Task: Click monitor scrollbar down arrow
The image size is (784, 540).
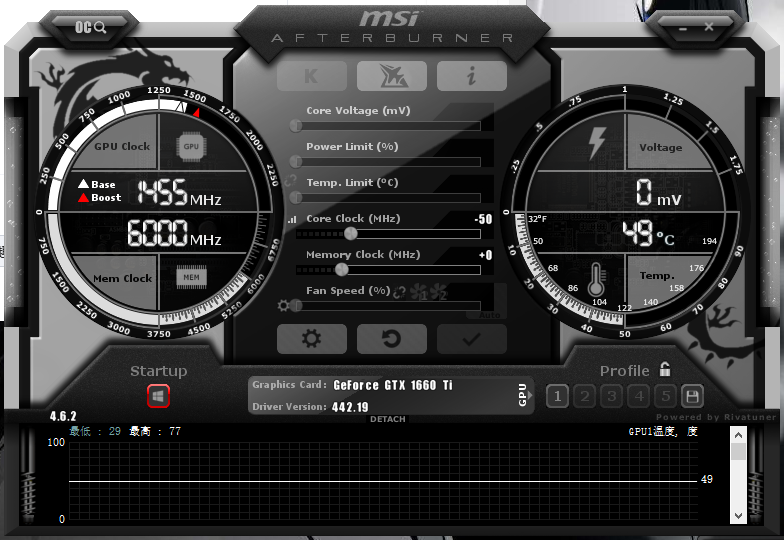Action: [738, 515]
